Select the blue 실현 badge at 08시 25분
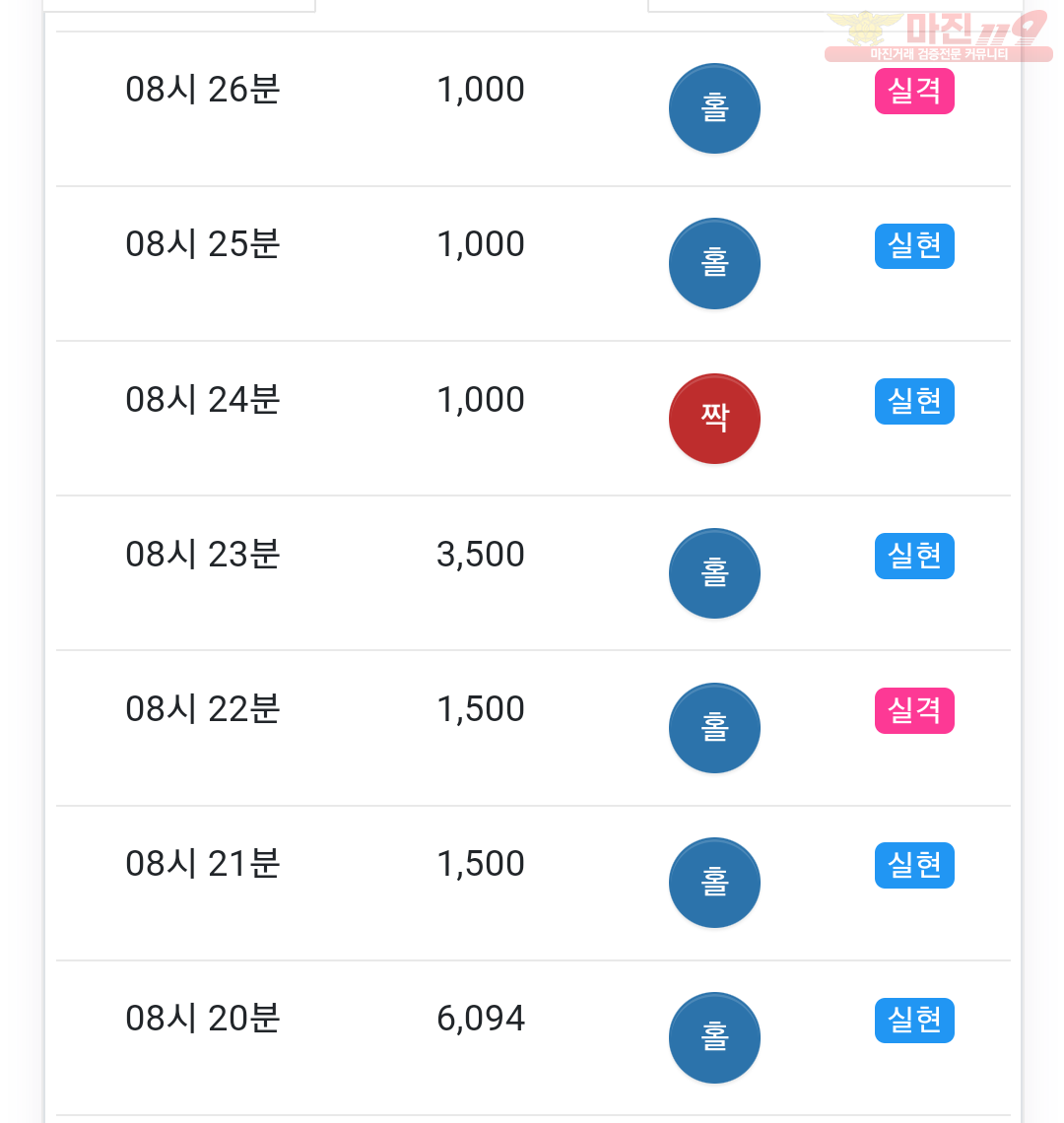 click(914, 245)
